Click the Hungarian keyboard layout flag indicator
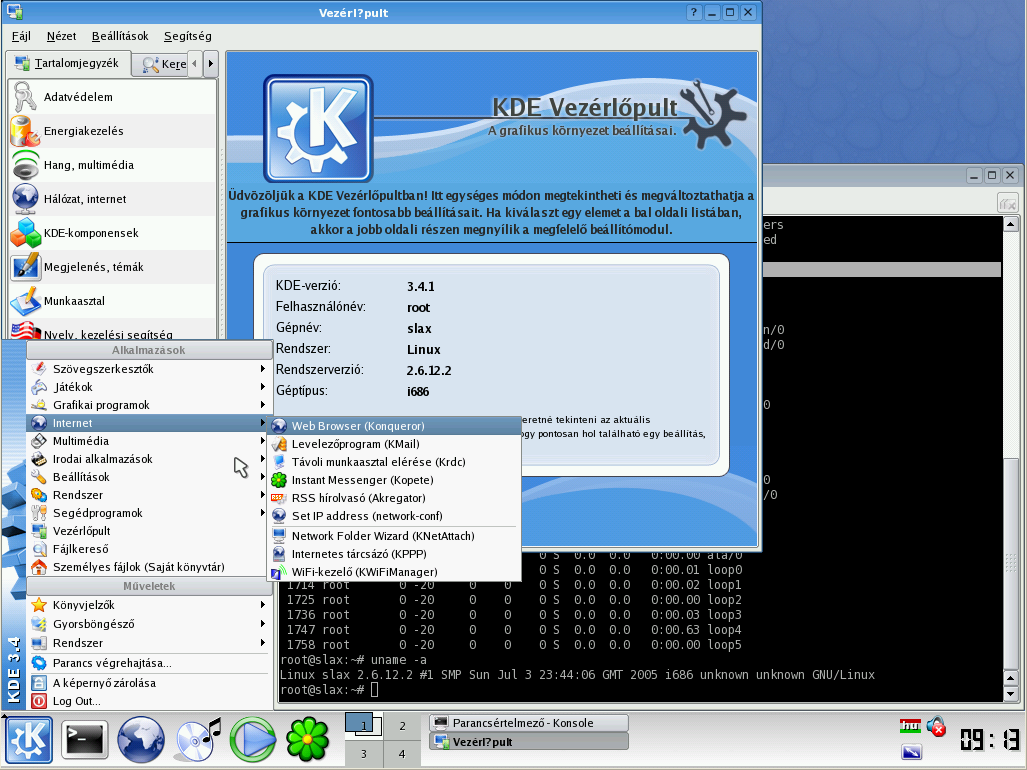The image size is (1027, 770). point(910,726)
